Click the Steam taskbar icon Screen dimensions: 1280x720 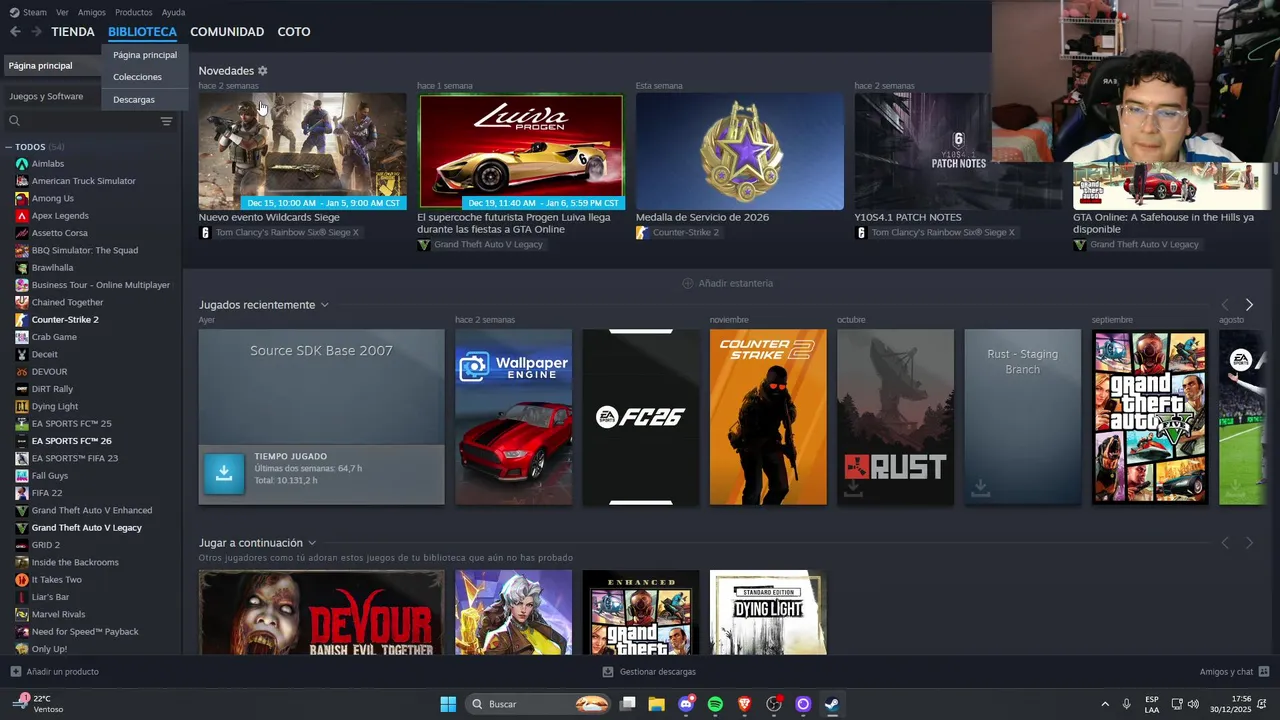pos(831,704)
